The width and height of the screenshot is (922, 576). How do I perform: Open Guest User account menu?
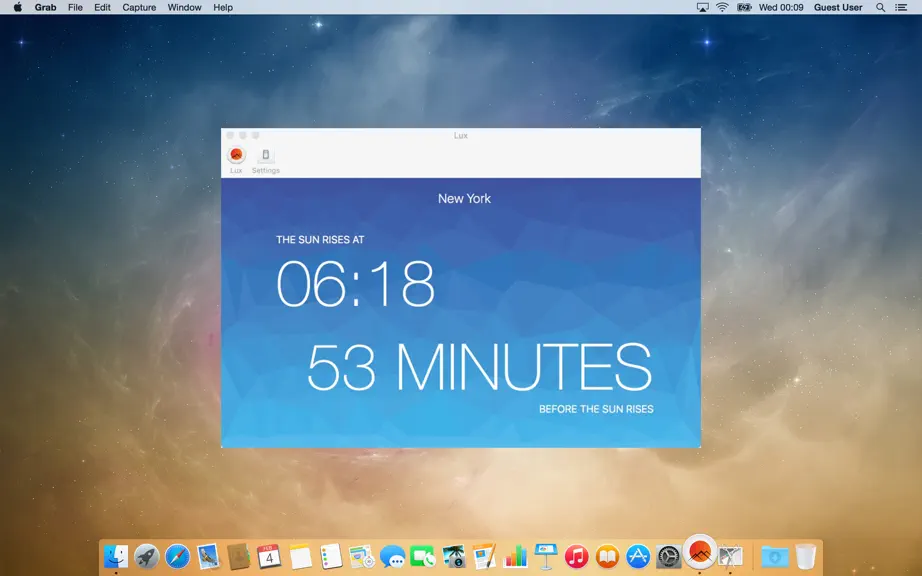click(x=838, y=8)
